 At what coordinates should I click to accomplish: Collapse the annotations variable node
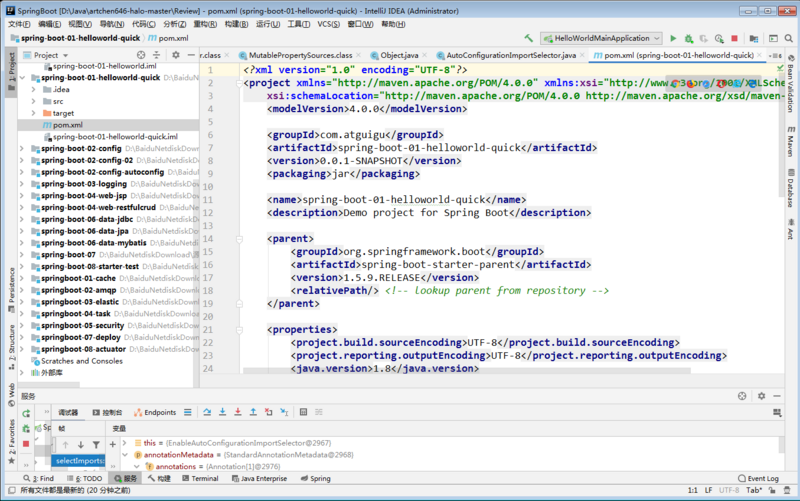click(137, 466)
